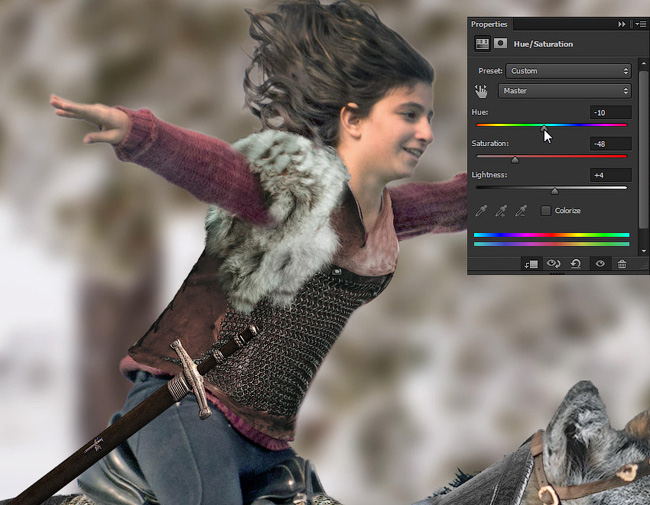Enable the Colorize checkbox
The height and width of the screenshot is (505, 650).
[x=546, y=211]
